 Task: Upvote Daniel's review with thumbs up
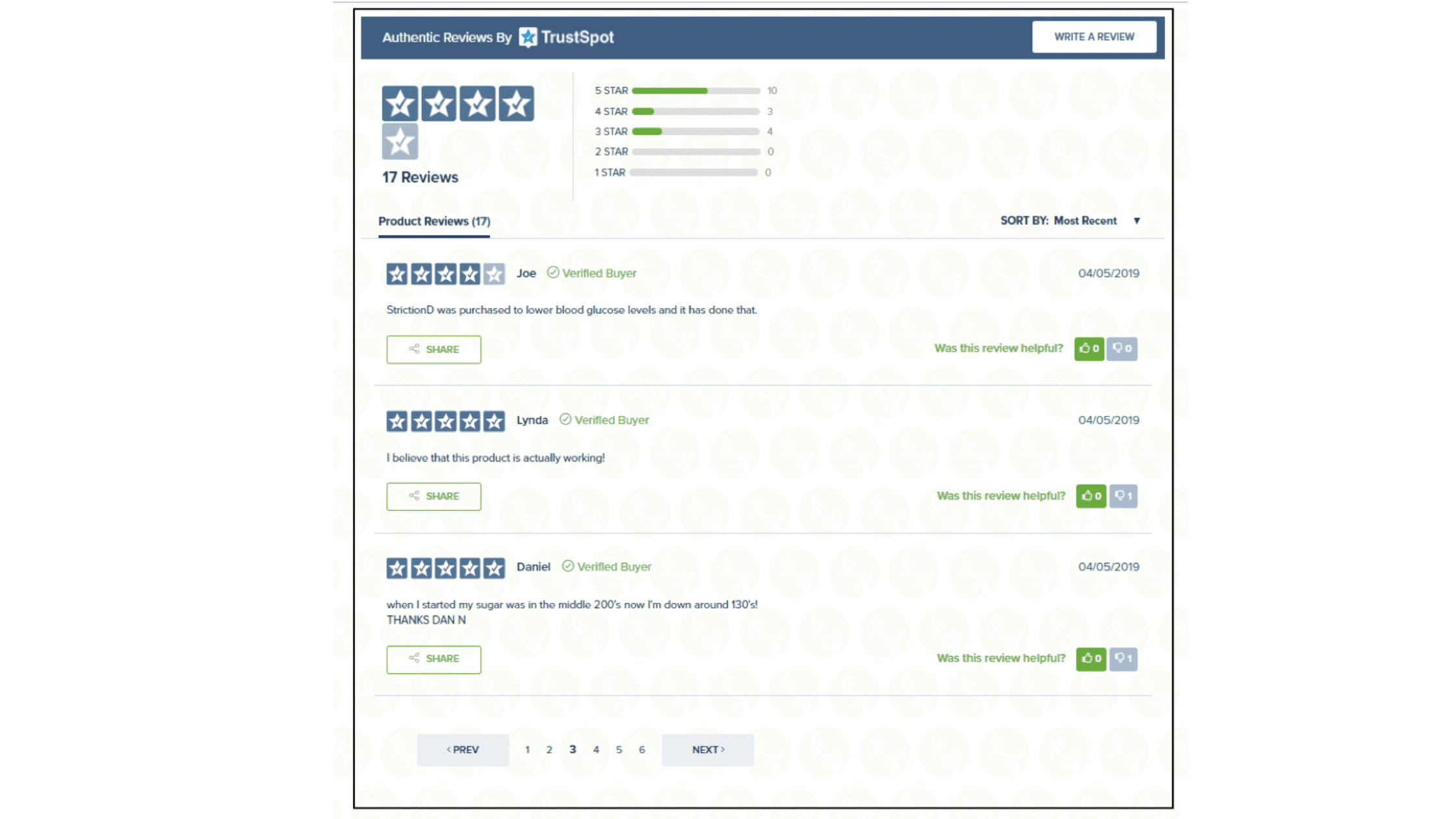click(x=1091, y=658)
